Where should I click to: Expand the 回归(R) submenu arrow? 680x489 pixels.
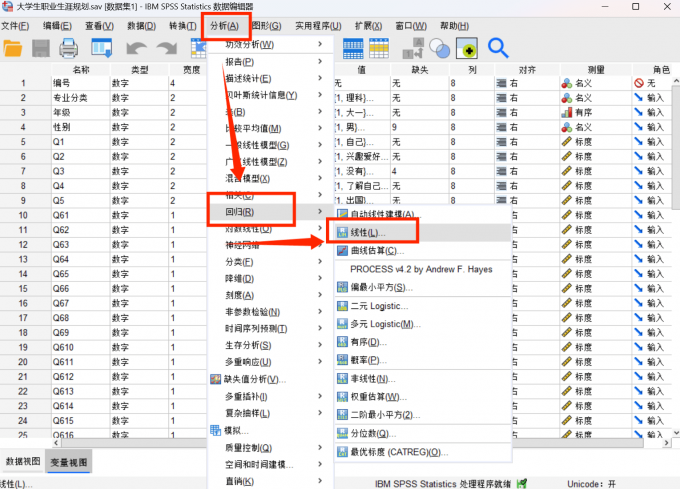pos(320,211)
